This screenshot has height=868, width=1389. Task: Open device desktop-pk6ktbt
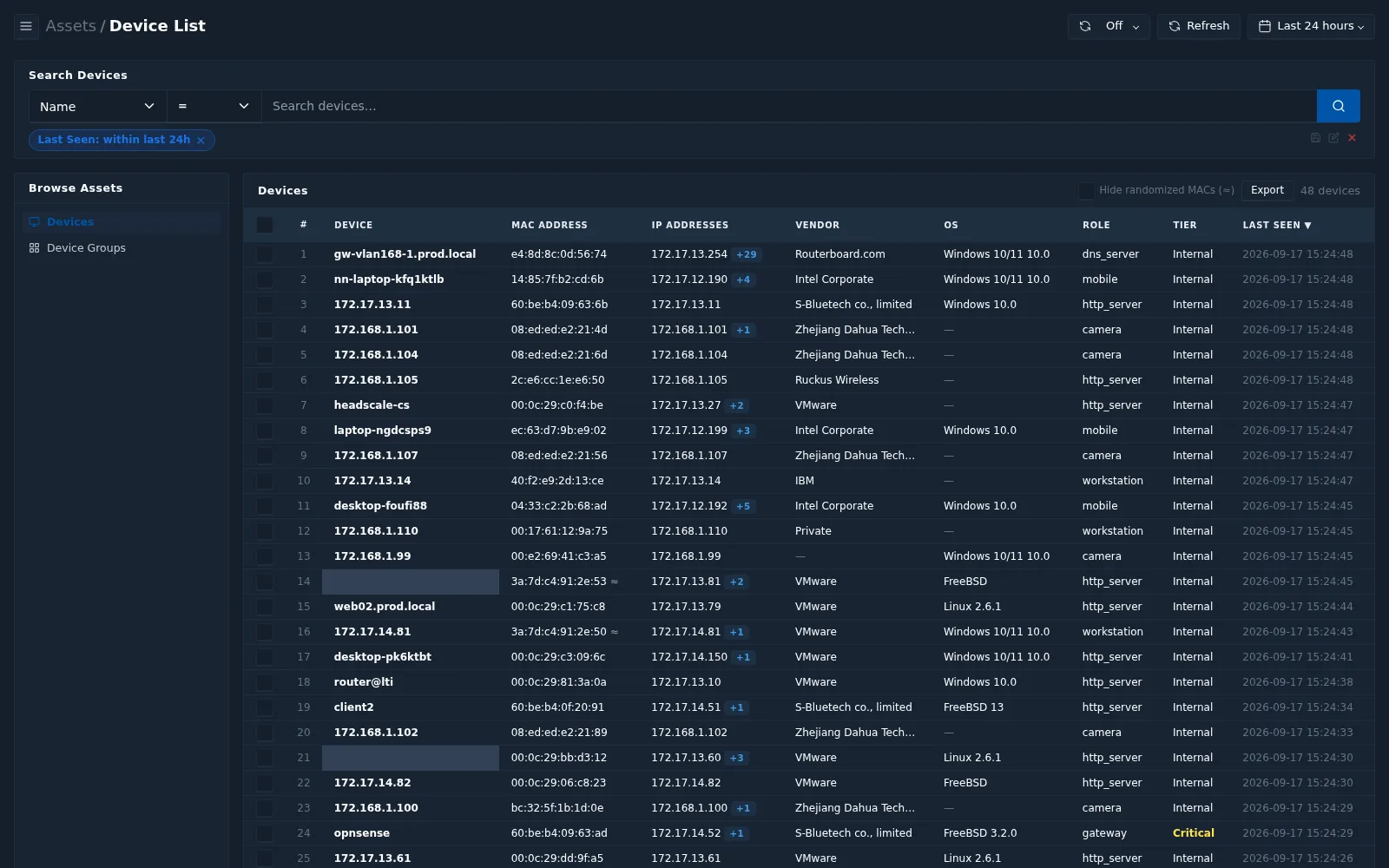[383, 657]
